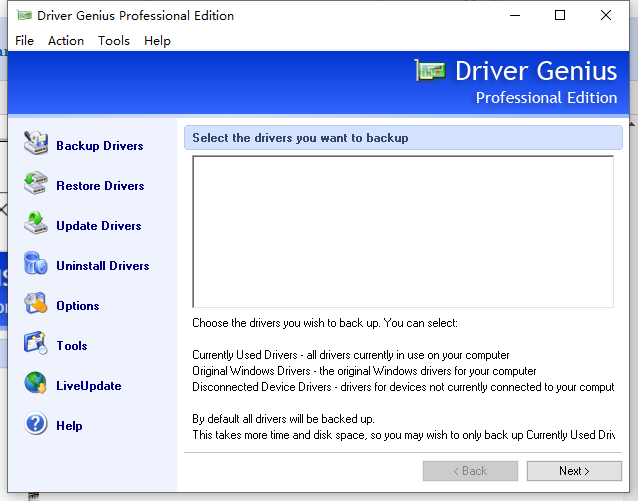Click the 'Original Windows Drivers' description line

pyautogui.click(x=364, y=371)
